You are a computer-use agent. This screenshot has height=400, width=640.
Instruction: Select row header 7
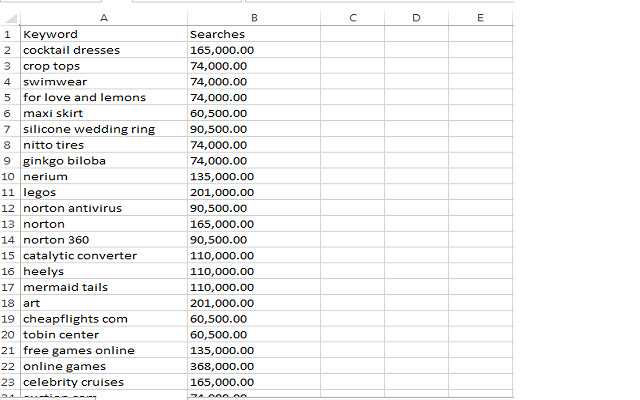point(8,129)
